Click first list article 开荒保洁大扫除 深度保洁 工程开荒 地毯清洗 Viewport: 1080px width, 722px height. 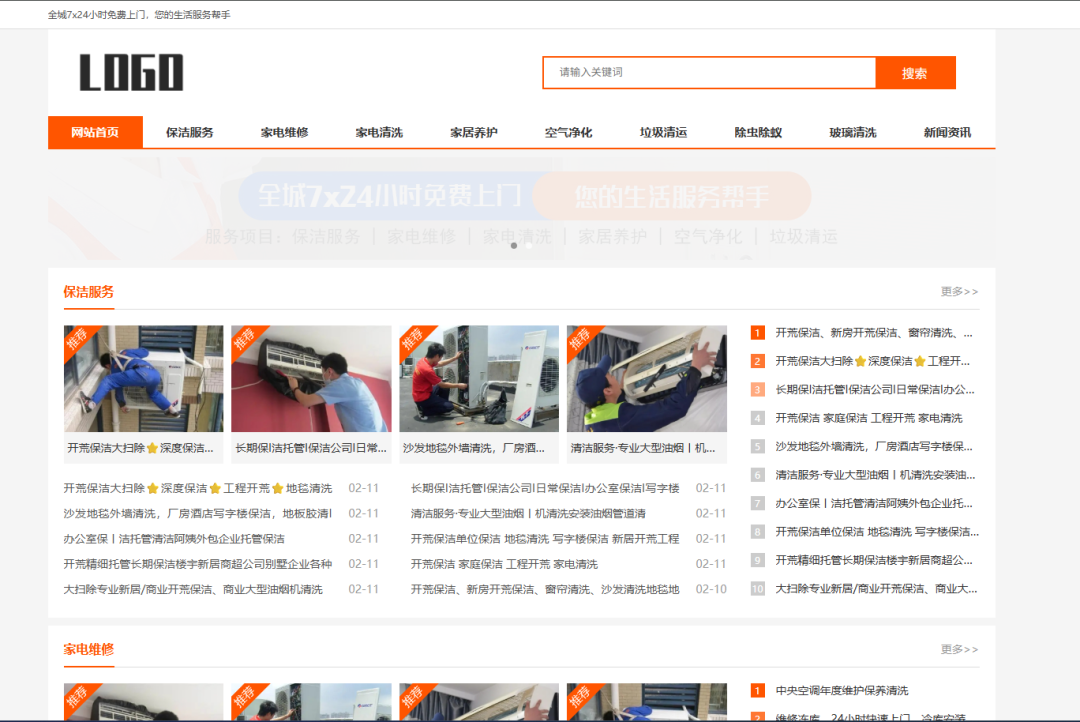198,488
